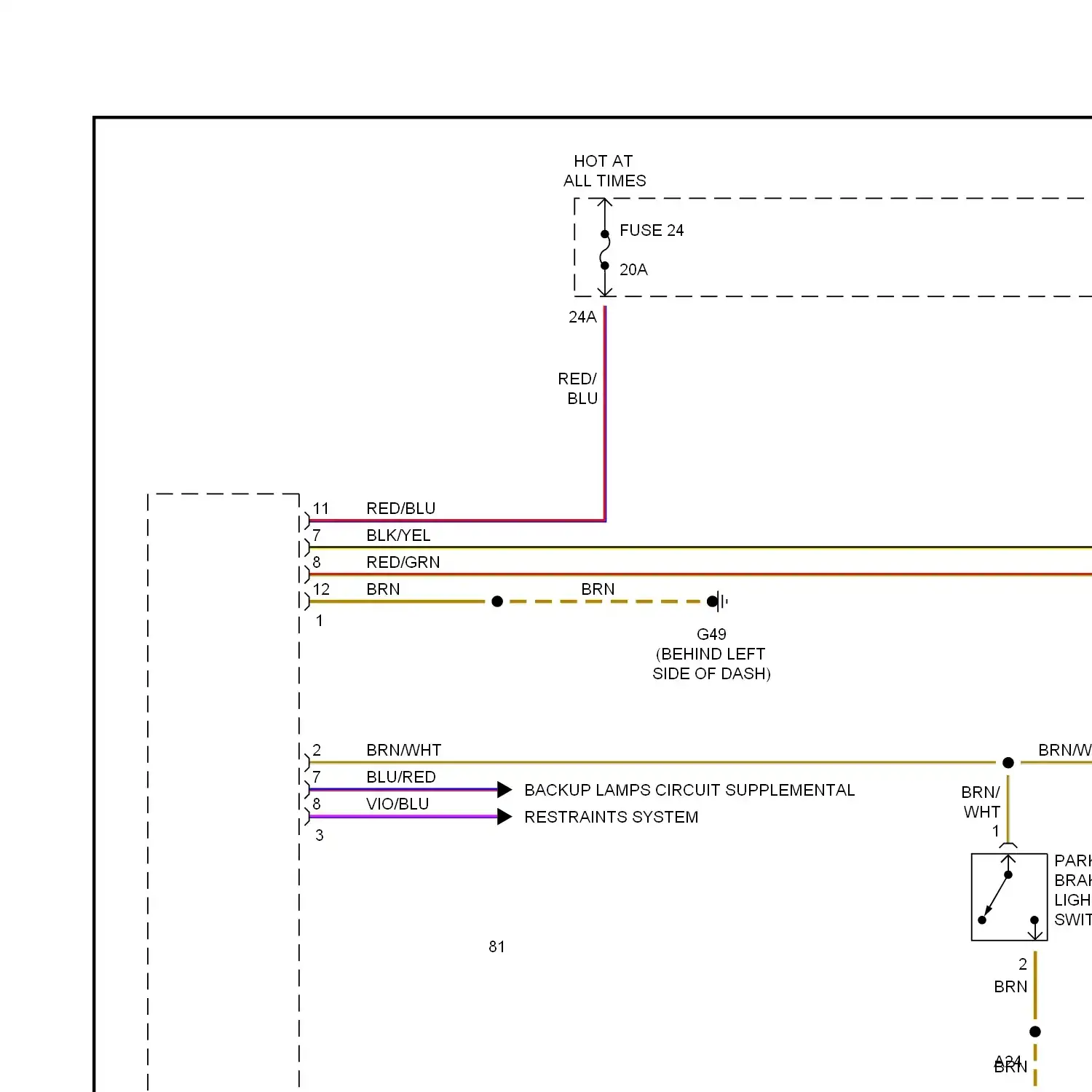Click the BEHIND LEFT SIDE OF DASH note
Image resolution: width=1092 pixels, height=1092 pixels.
click(711, 664)
